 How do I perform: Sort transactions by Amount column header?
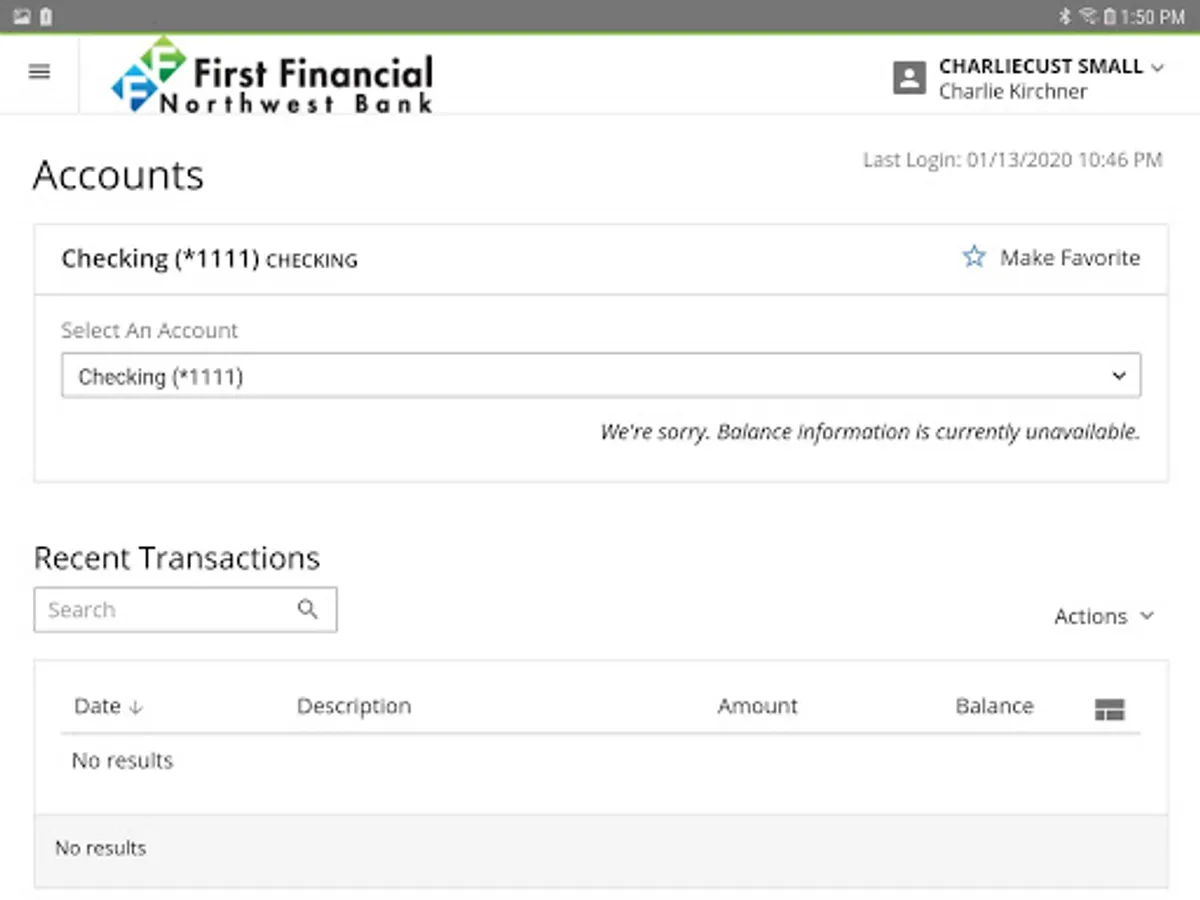pos(757,706)
